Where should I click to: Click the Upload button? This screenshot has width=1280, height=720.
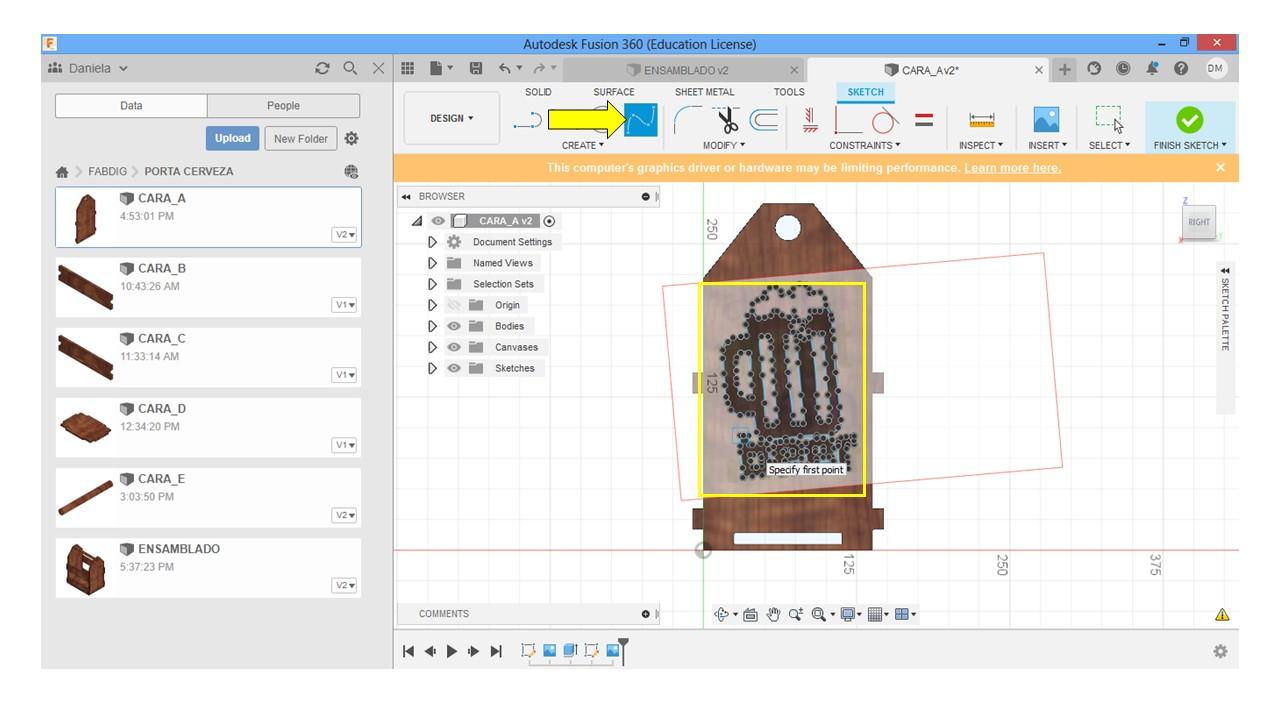[232, 138]
